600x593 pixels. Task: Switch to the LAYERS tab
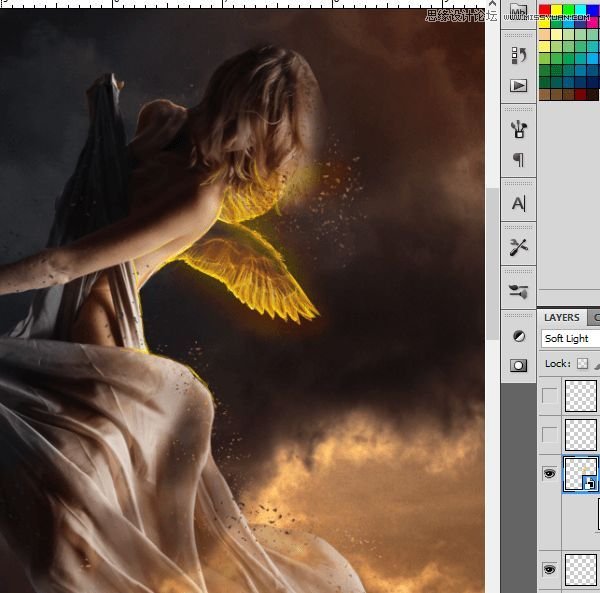pos(561,317)
